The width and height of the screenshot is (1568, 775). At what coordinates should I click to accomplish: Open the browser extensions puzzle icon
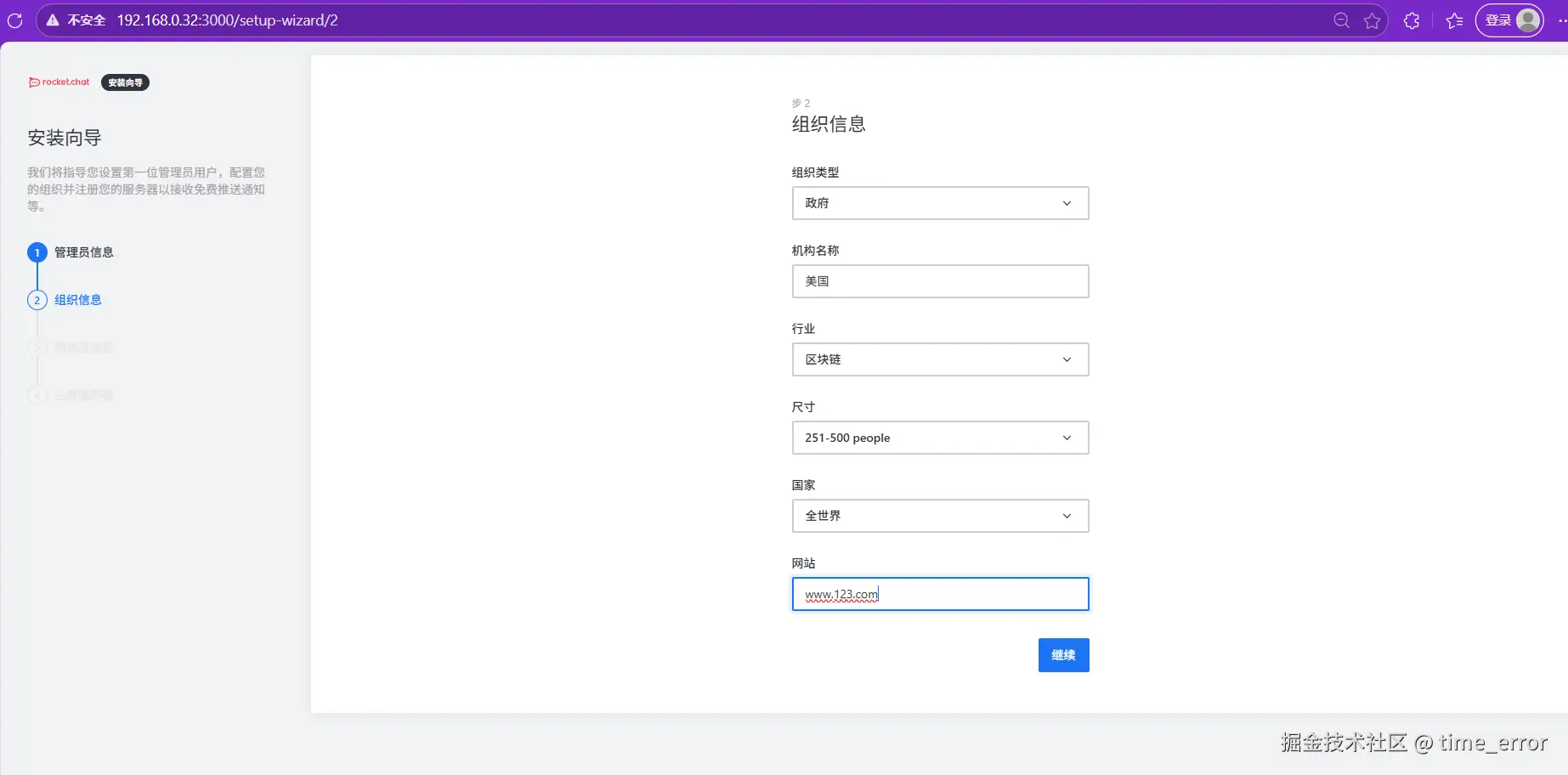pos(1411,20)
